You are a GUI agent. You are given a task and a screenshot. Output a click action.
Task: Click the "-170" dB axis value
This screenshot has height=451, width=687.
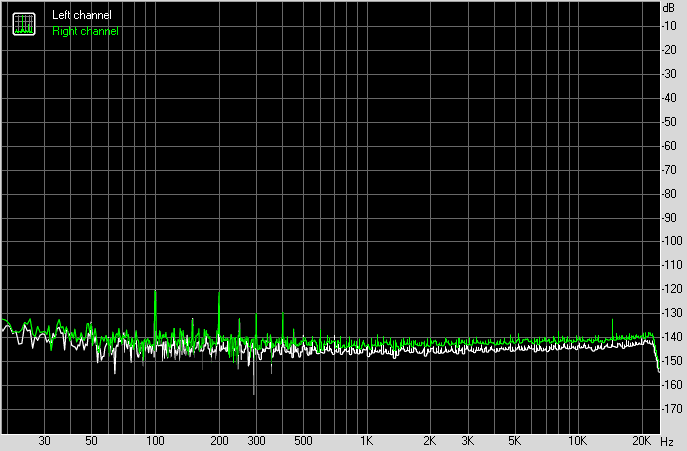[x=672, y=408]
